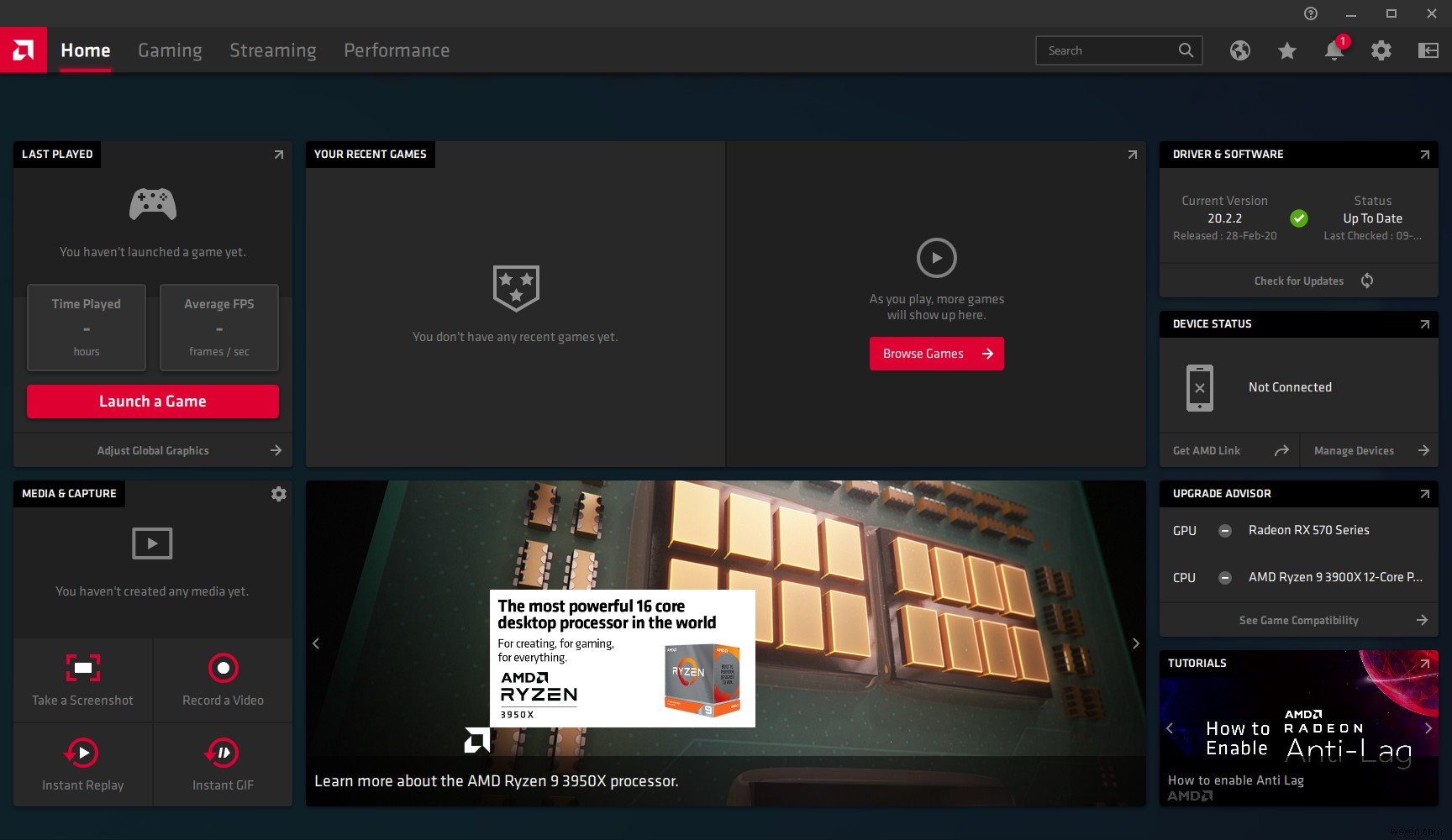
Task: Click Check for Updates
Action: point(1299,281)
